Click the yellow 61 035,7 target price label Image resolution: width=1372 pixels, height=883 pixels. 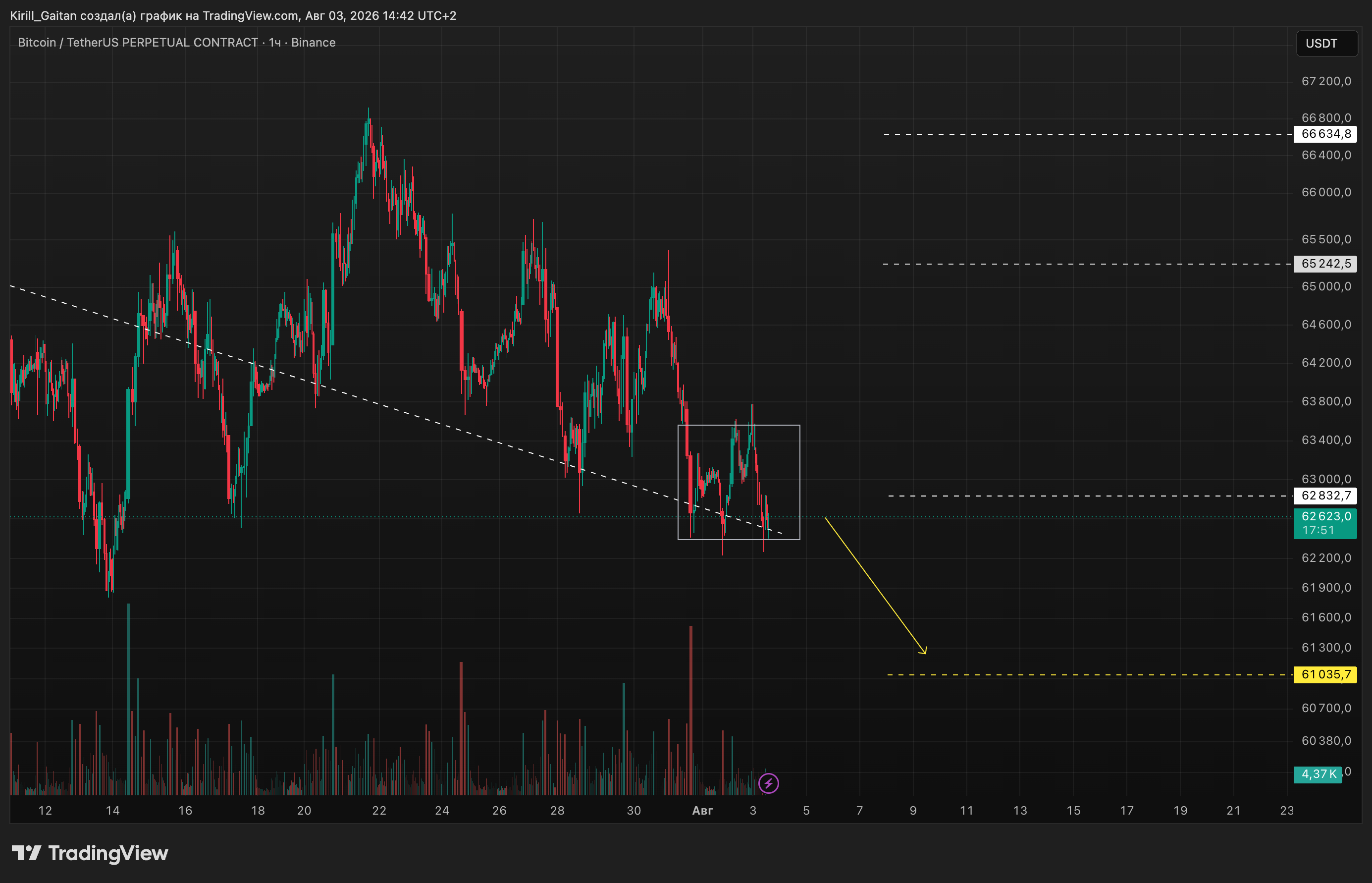click(1325, 674)
